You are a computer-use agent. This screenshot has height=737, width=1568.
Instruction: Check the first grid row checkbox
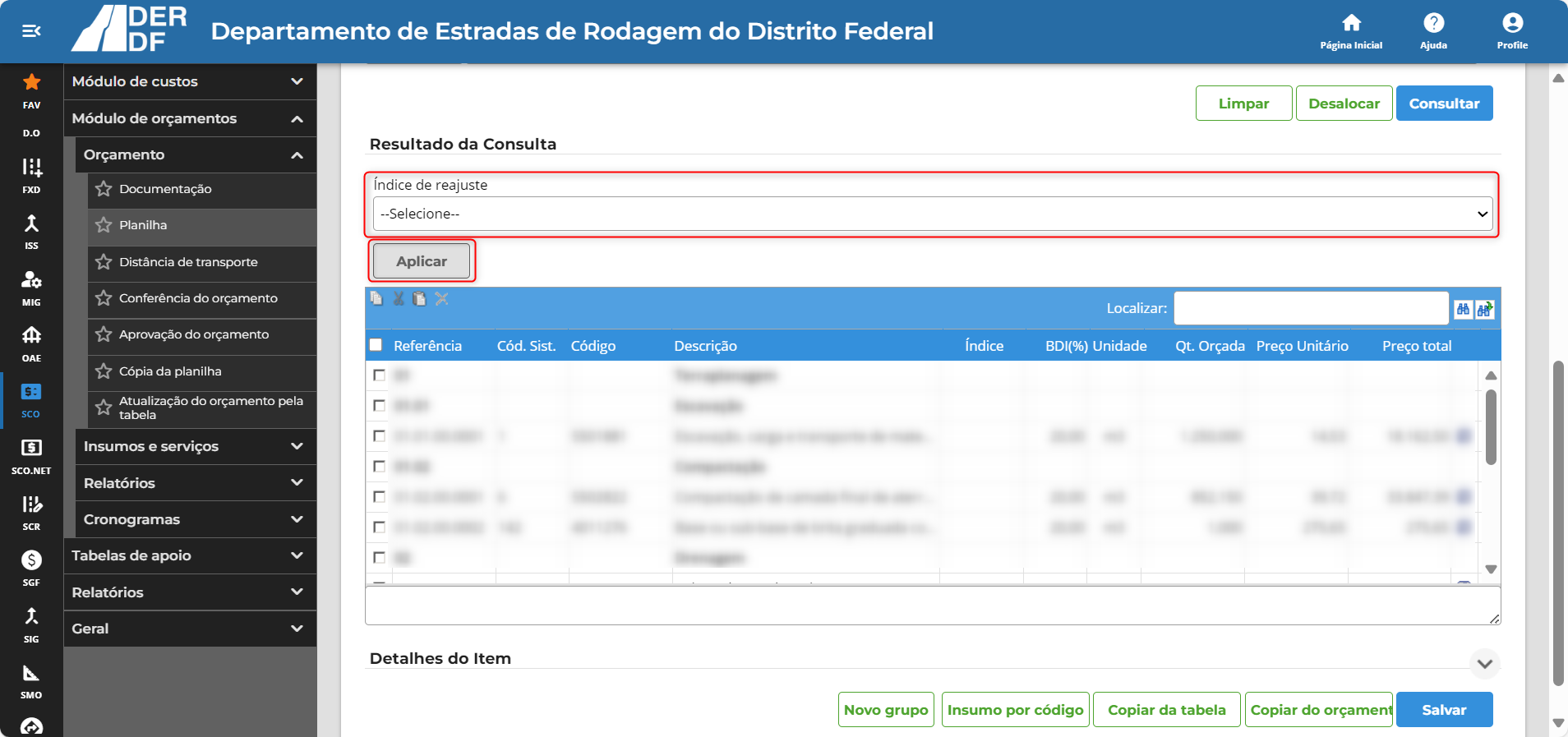(x=379, y=375)
